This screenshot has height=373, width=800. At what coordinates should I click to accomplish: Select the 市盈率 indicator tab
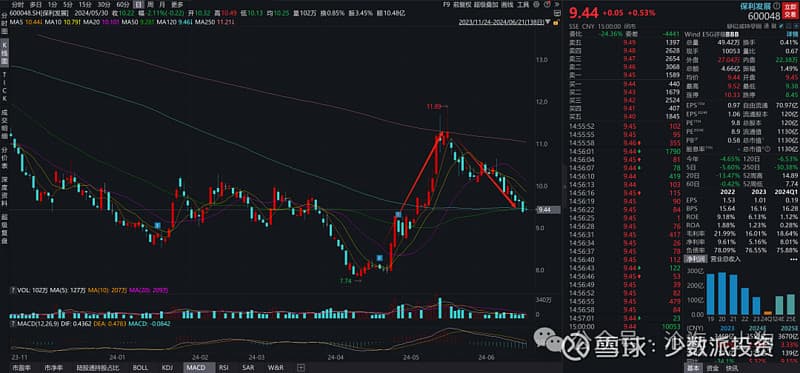[x=20, y=367]
